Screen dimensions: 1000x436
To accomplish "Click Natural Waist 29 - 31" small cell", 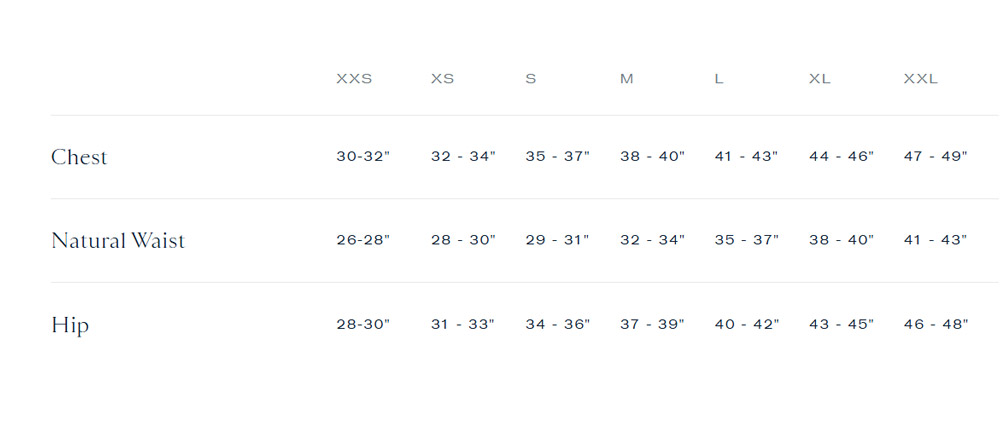I will [x=557, y=240].
